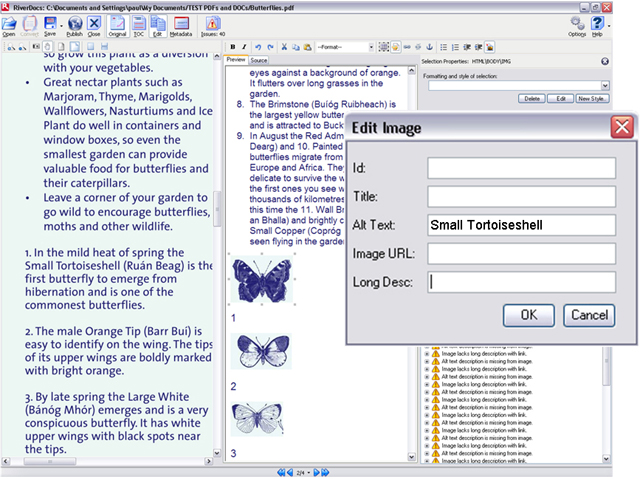Click the dotted-border select all icon
Image resolution: width=640 pixels, height=479 pixels.
[383, 47]
